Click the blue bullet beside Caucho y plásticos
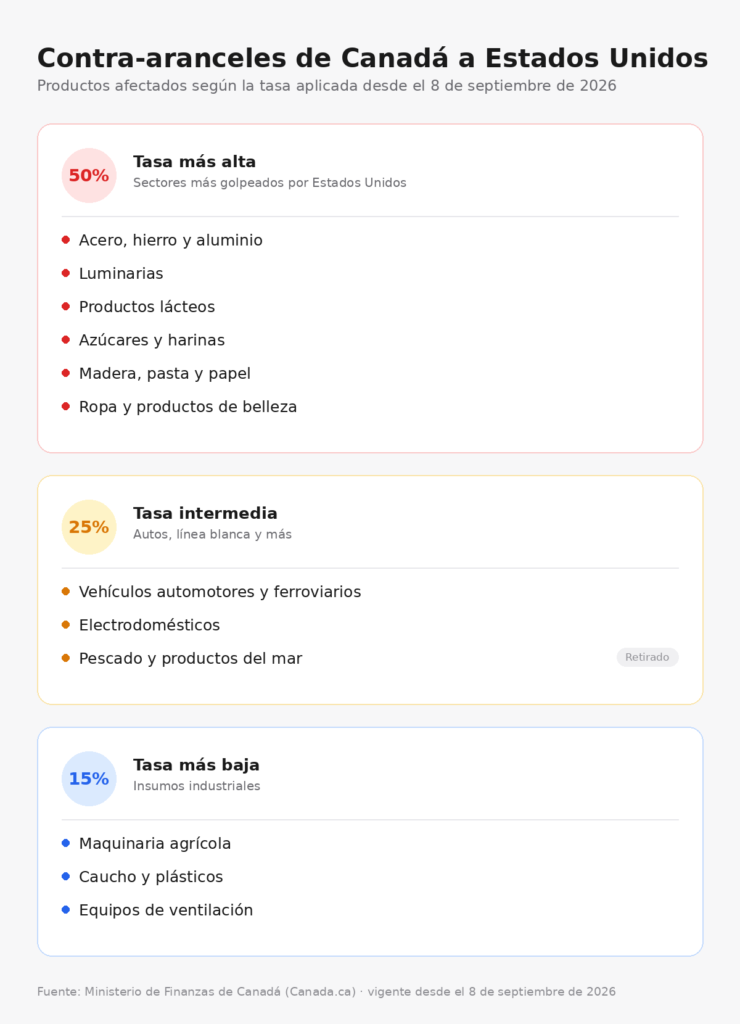 pyautogui.click(x=65, y=876)
